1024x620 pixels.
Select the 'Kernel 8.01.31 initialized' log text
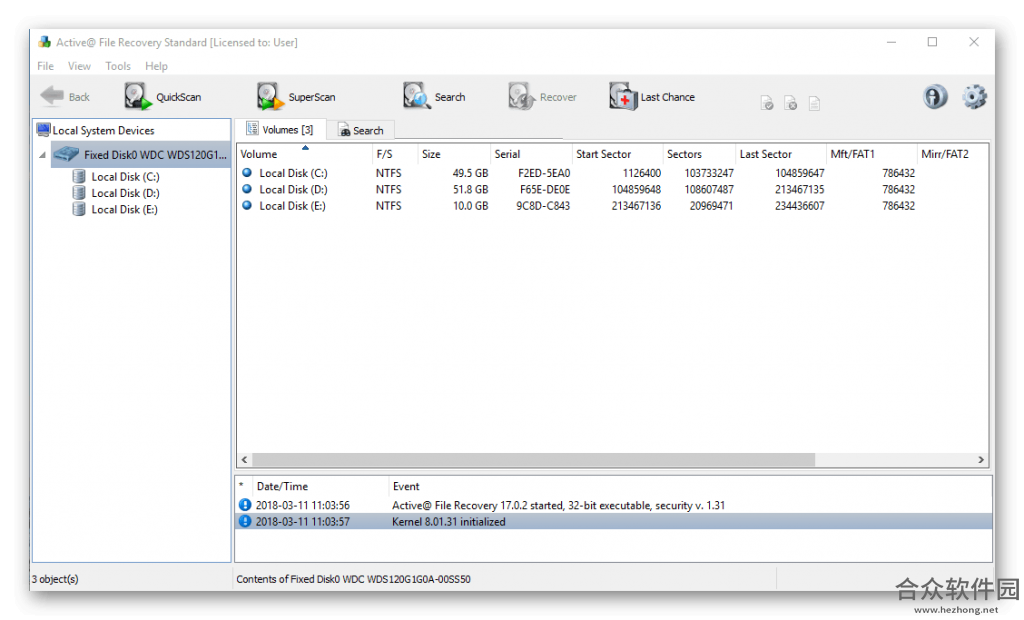click(449, 521)
